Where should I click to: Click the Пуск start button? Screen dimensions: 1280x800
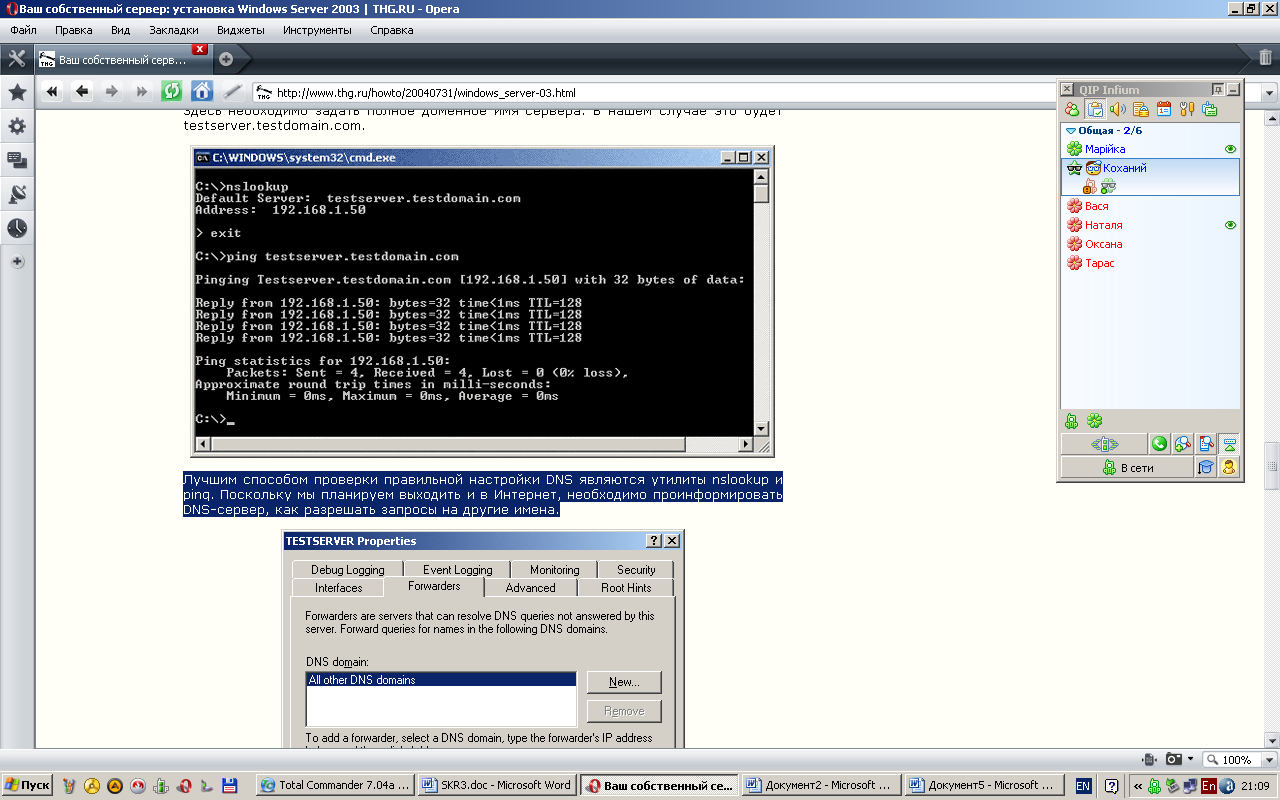coord(28,785)
